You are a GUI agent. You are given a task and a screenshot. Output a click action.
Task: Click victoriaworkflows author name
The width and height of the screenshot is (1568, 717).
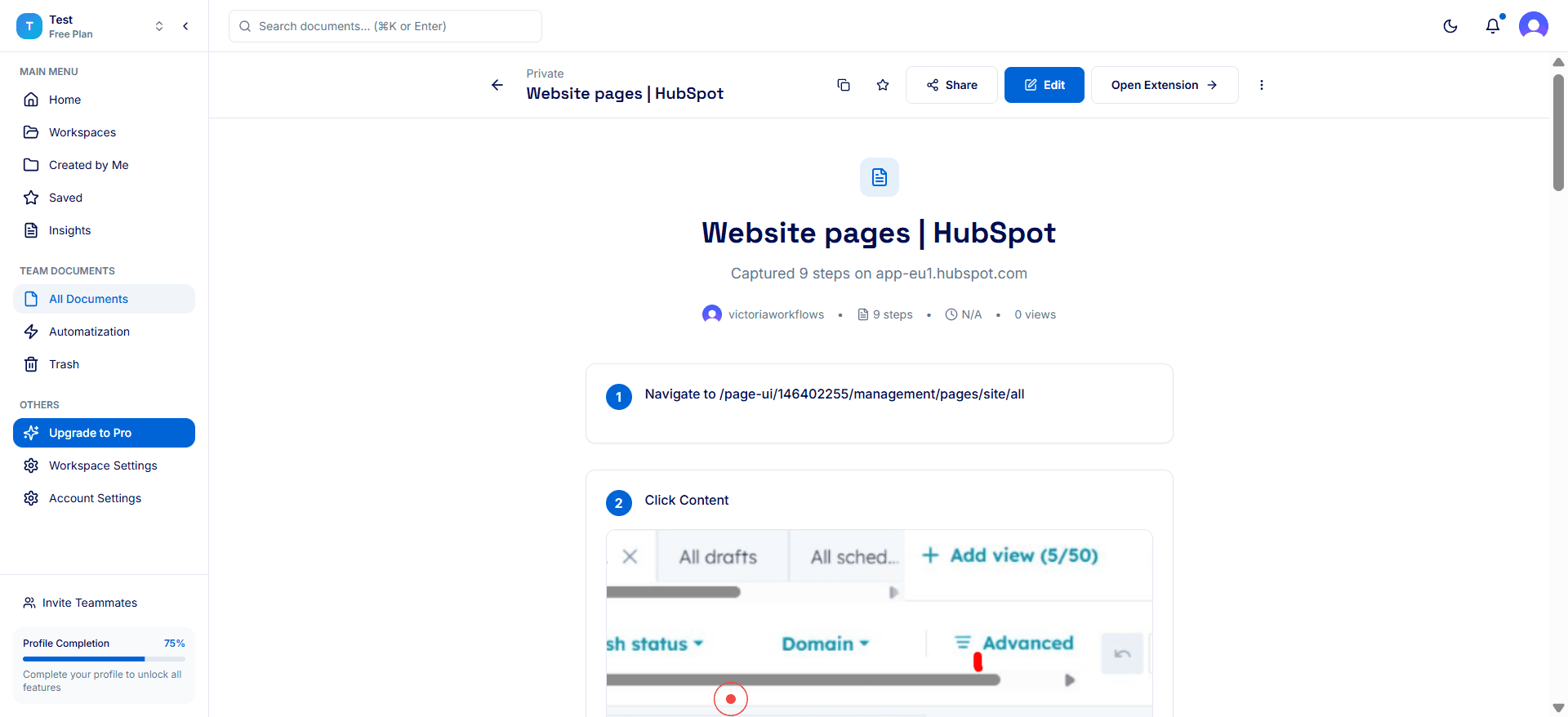776,314
